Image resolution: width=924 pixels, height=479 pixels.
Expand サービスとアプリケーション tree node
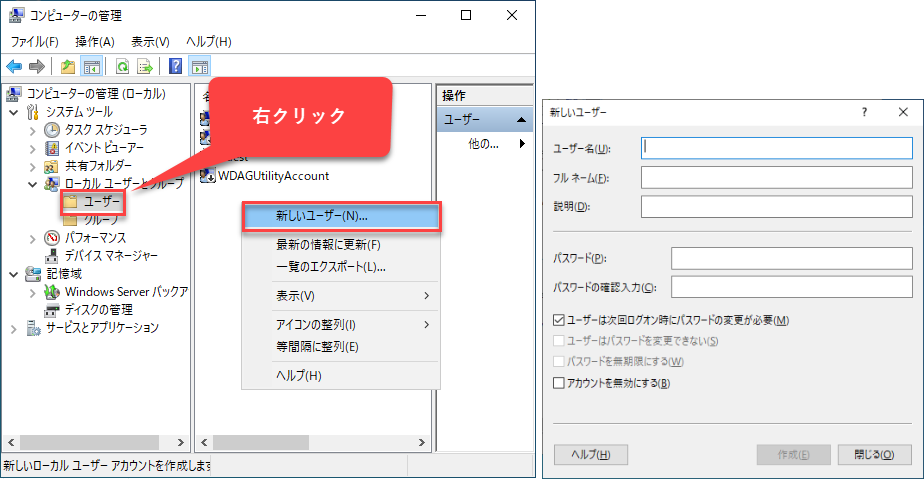pos(15,328)
